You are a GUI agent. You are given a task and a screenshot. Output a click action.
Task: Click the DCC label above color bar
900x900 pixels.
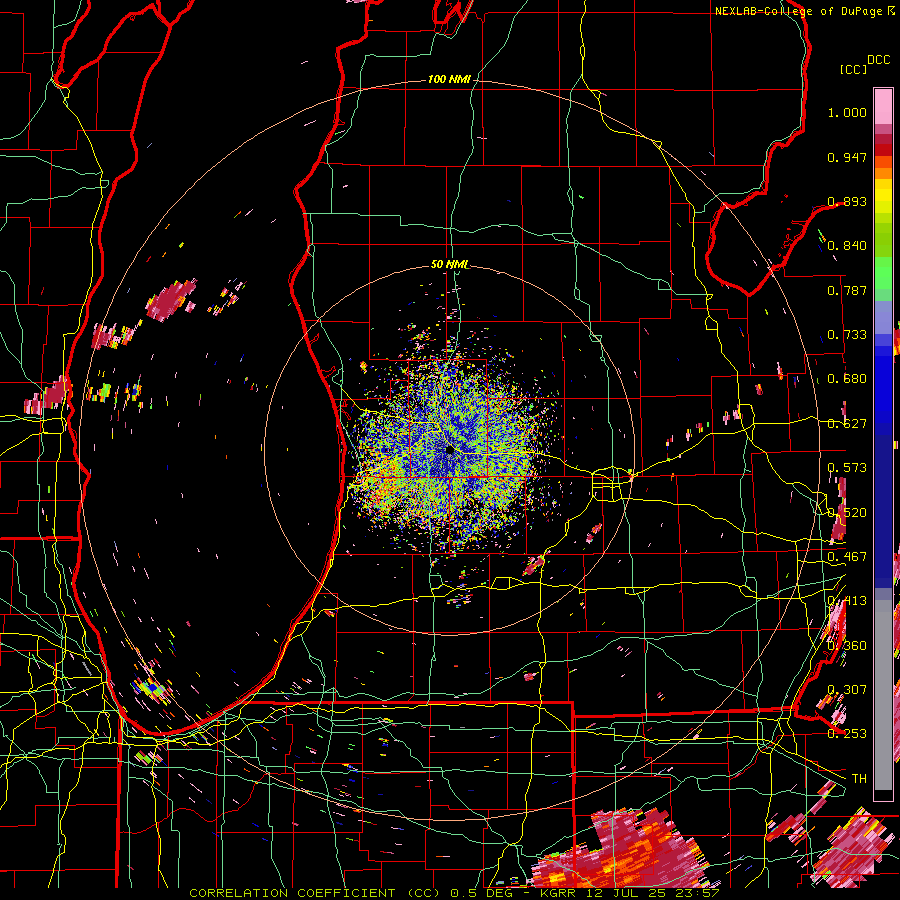[878, 60]
